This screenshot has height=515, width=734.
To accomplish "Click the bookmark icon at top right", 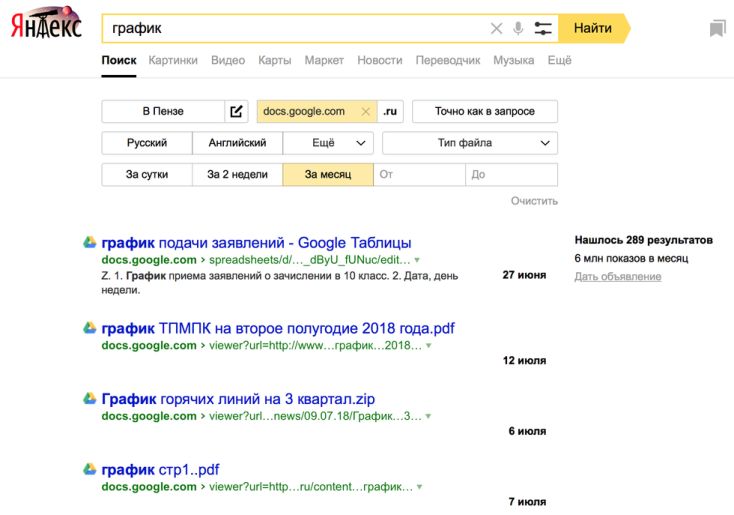I will (x=717, y=29).
